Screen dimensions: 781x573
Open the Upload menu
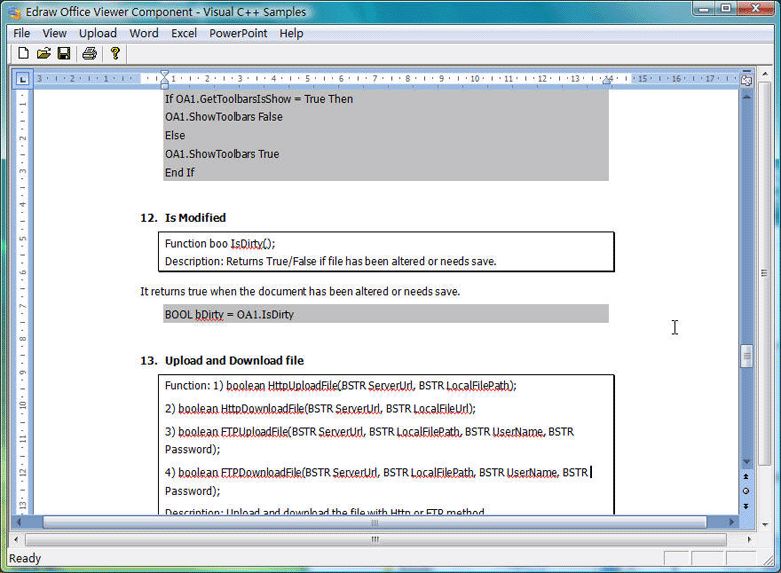pos(98,33)
